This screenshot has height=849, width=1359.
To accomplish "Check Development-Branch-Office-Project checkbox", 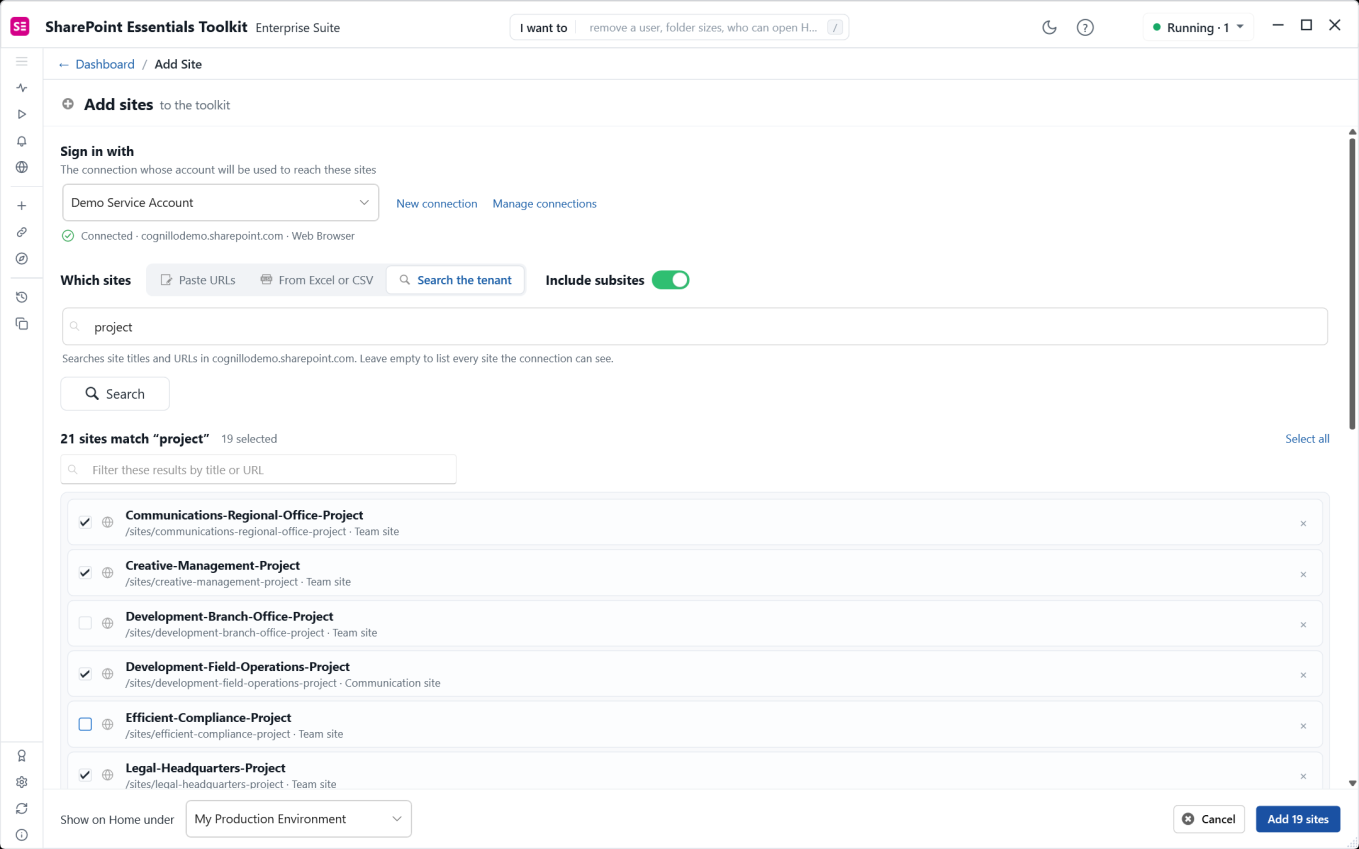I will coord(85,623).
